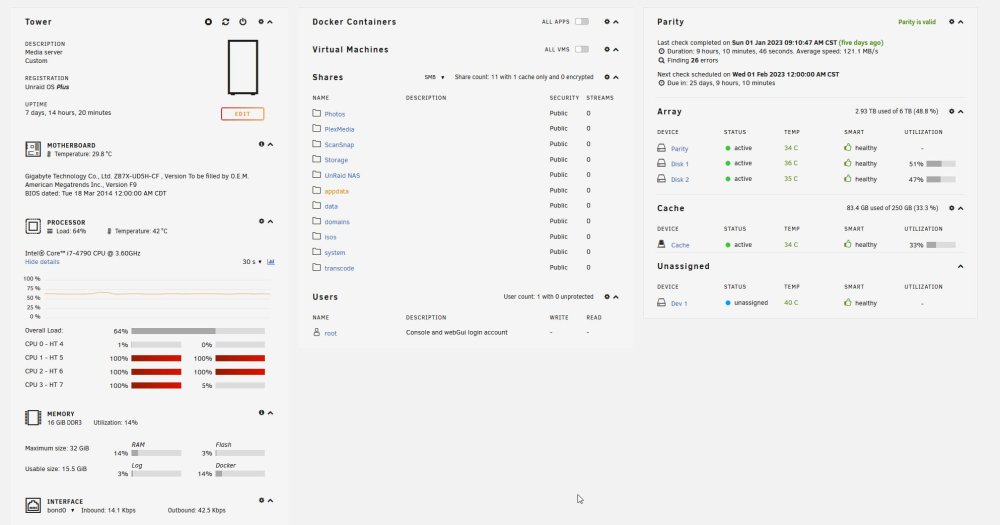Collapse the Unassigned devices section
Image resolution: width=1000 pixels, height=525 pixels.
tap(960, 266)
